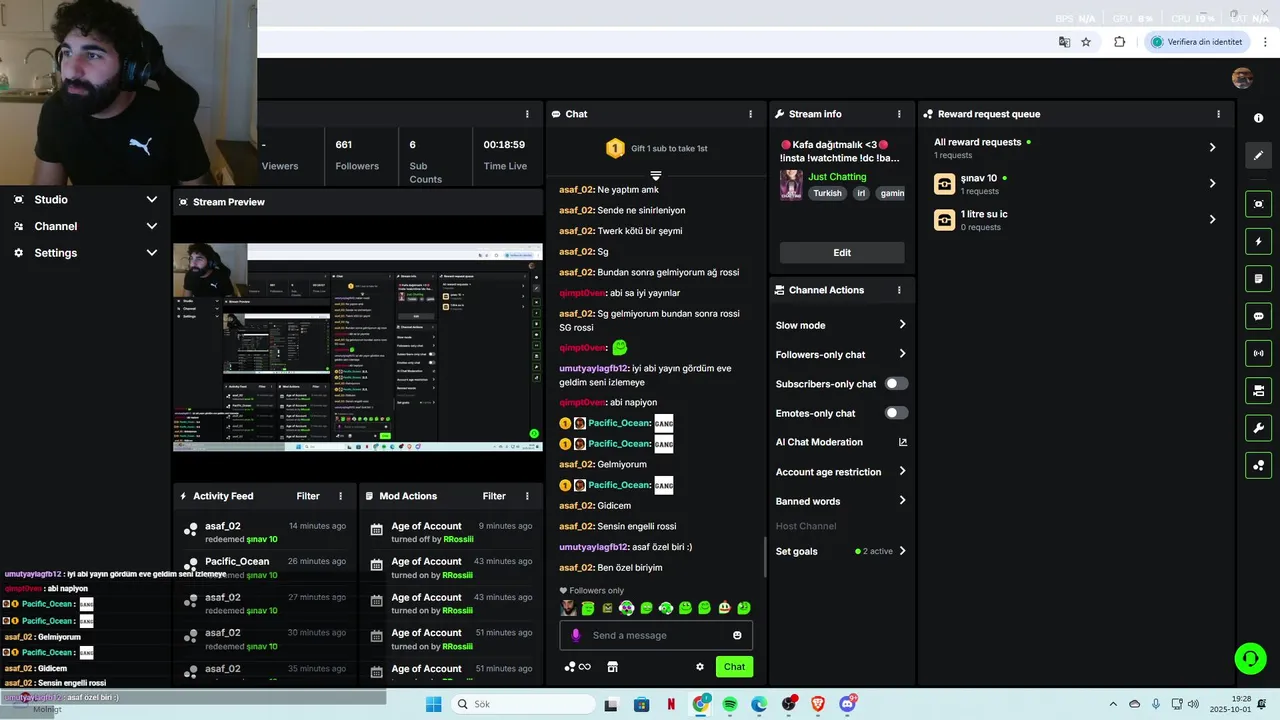Expand All reward requests row

(1075, 147)
